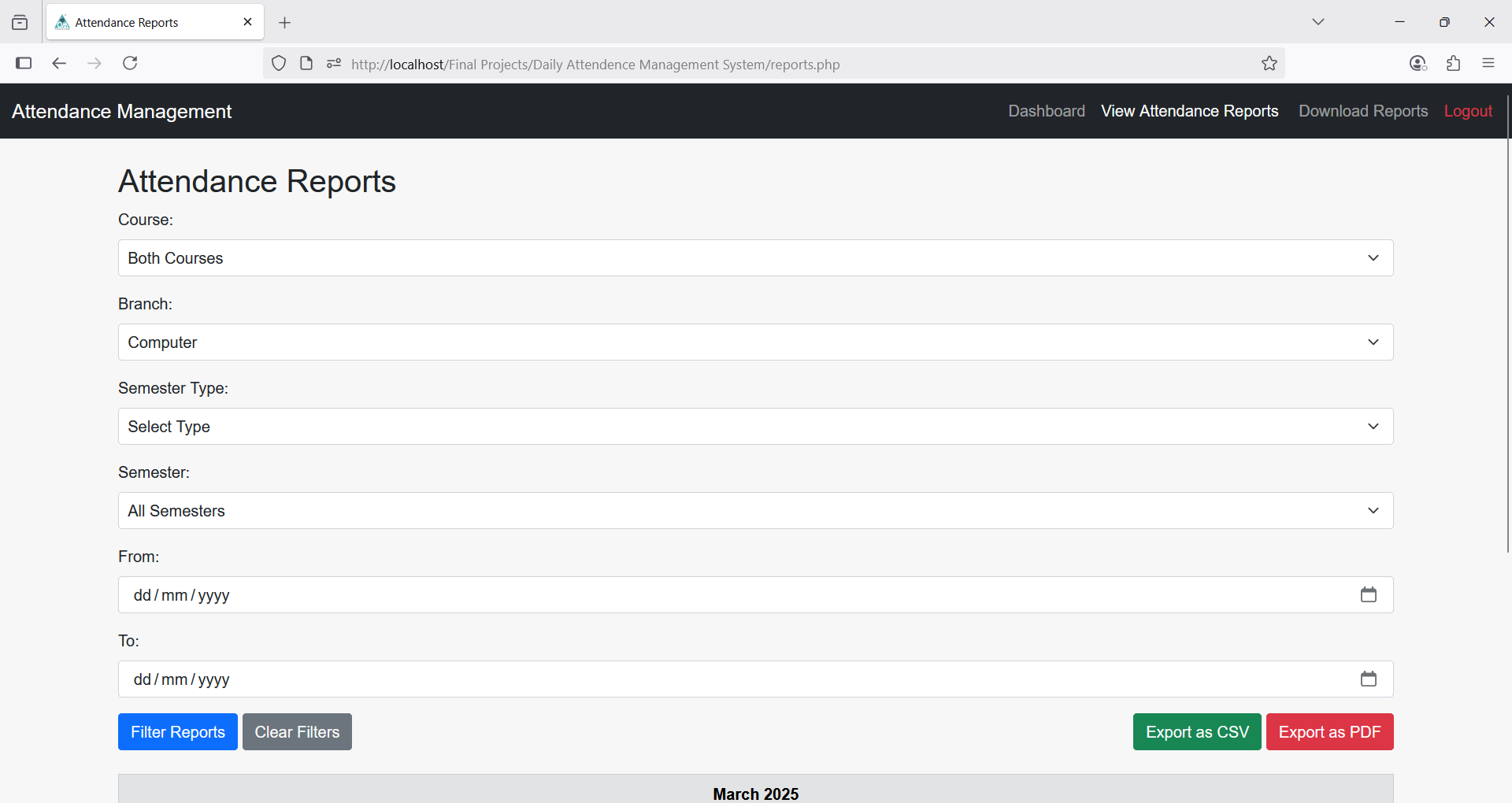Open calendar picker for To date
1512x803 pixels.
click(x=1368, y=679)
